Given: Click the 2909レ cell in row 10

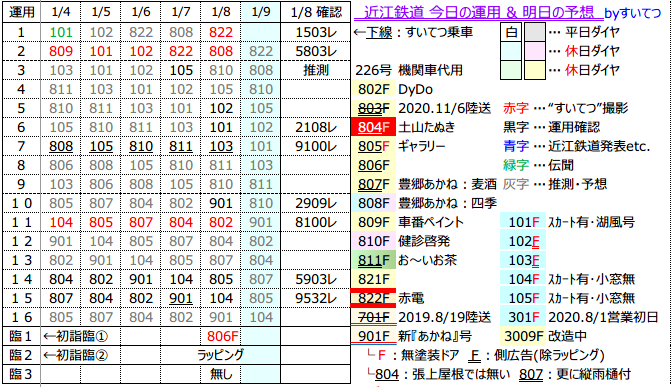Looking at the screenshot, I should click(x=316, y=203).
